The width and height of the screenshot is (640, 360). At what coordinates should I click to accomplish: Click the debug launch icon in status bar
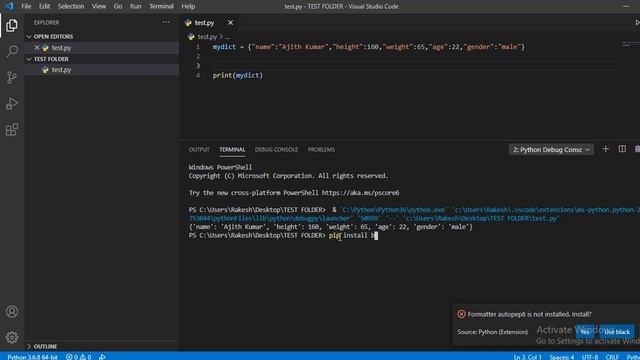point(102,357)
